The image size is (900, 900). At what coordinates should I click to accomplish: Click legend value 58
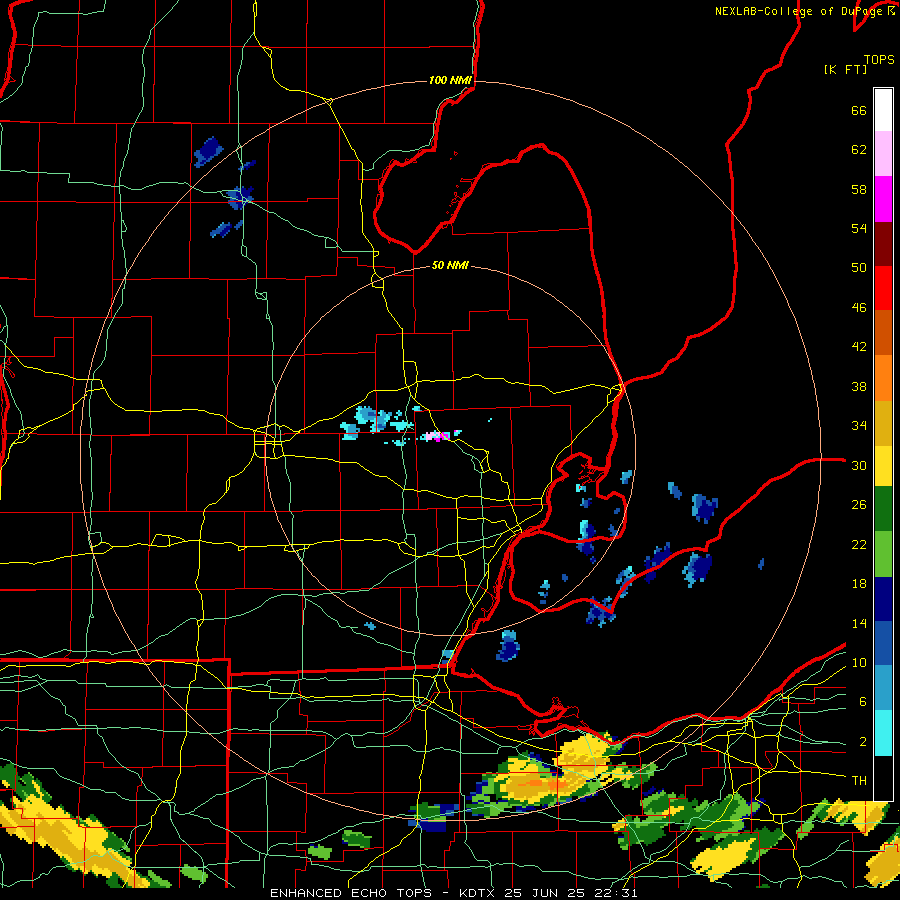click(859, 189)
